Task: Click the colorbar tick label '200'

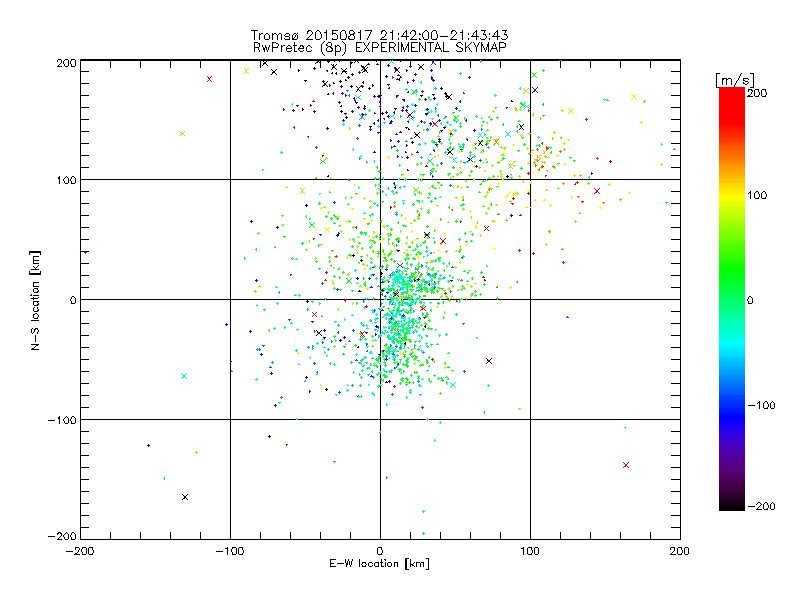Action: point(758,93)
